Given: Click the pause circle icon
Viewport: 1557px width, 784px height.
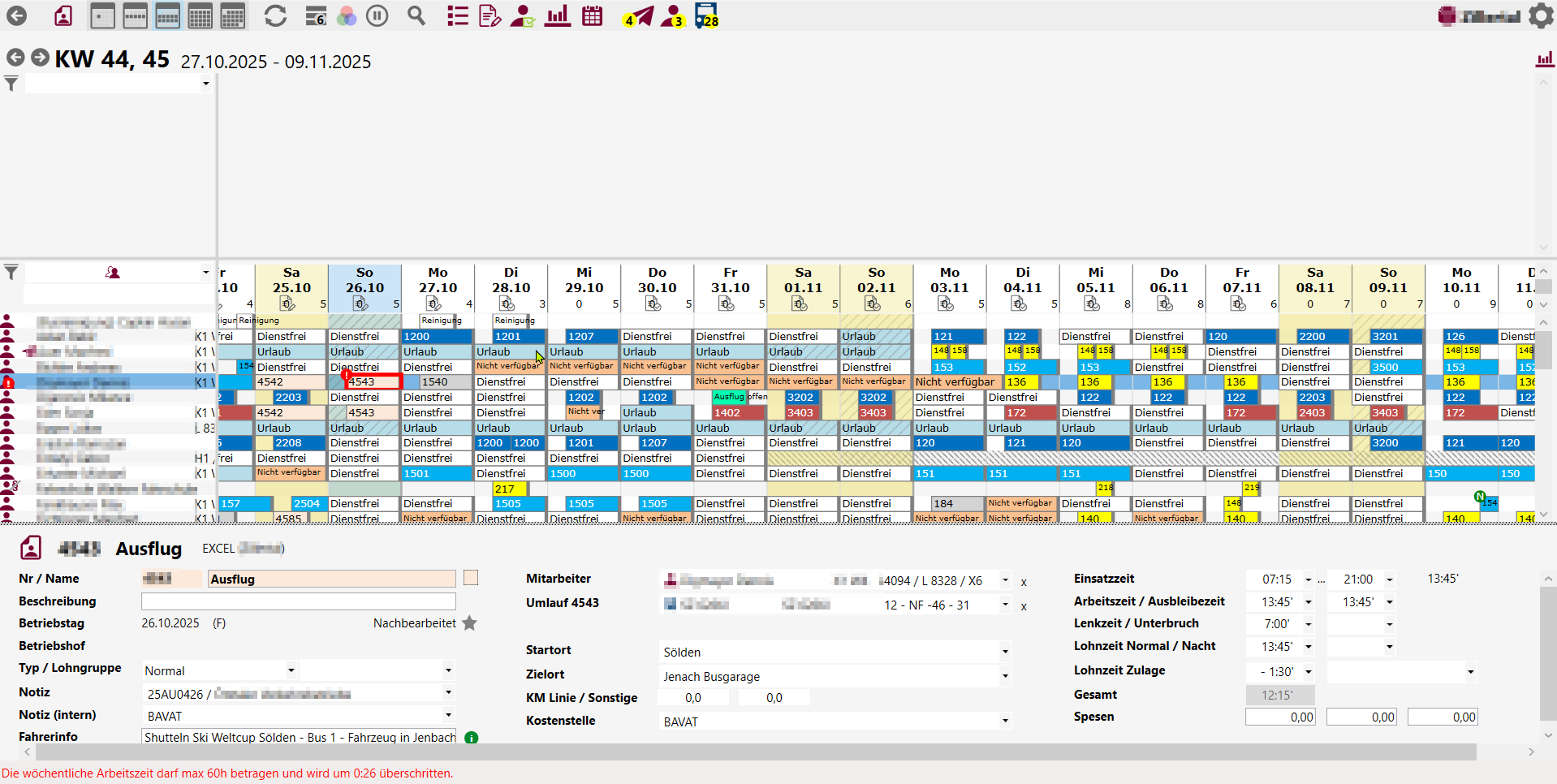Looking at the screenshot, I should (377, 16).
